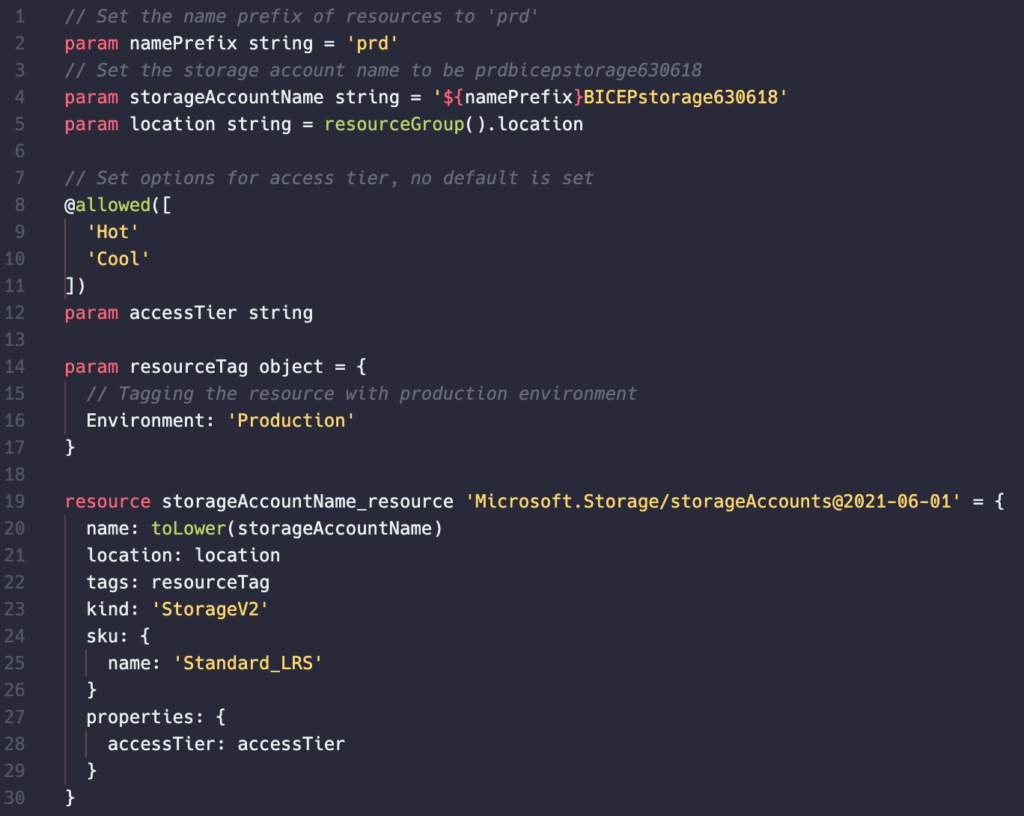Click the toLower function call
The image size is (1024, 816).
(189, 528)
